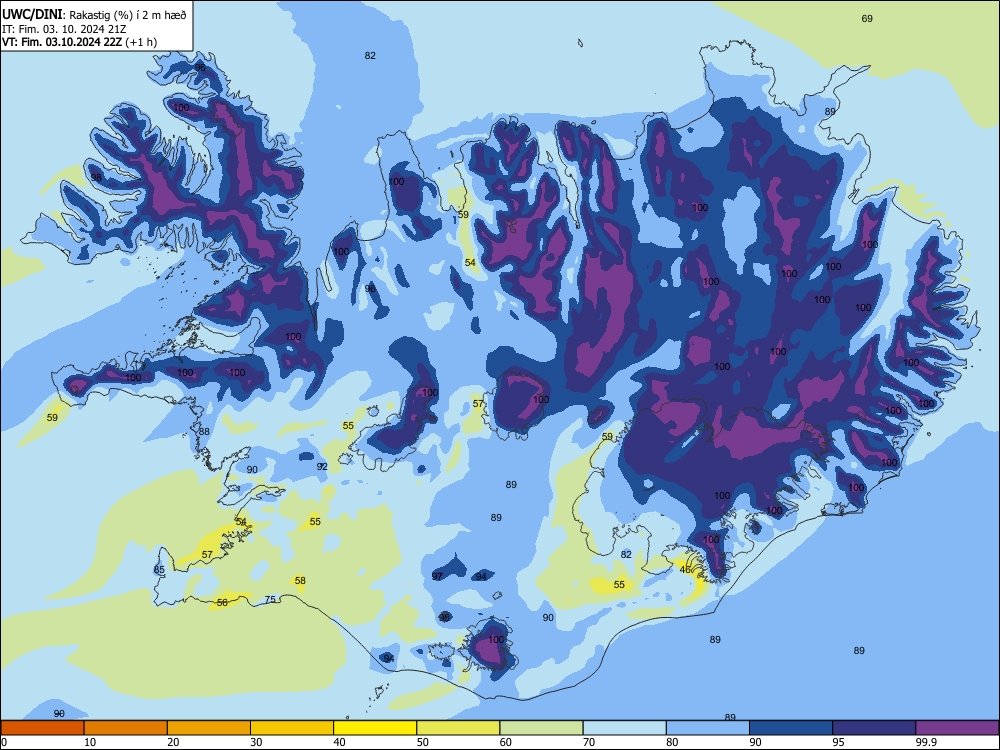The width and height of the screenshot is (1000, 750).
Task: Pick the bright yellow 40–50 legend swatch
Action: tap(375, 728)
